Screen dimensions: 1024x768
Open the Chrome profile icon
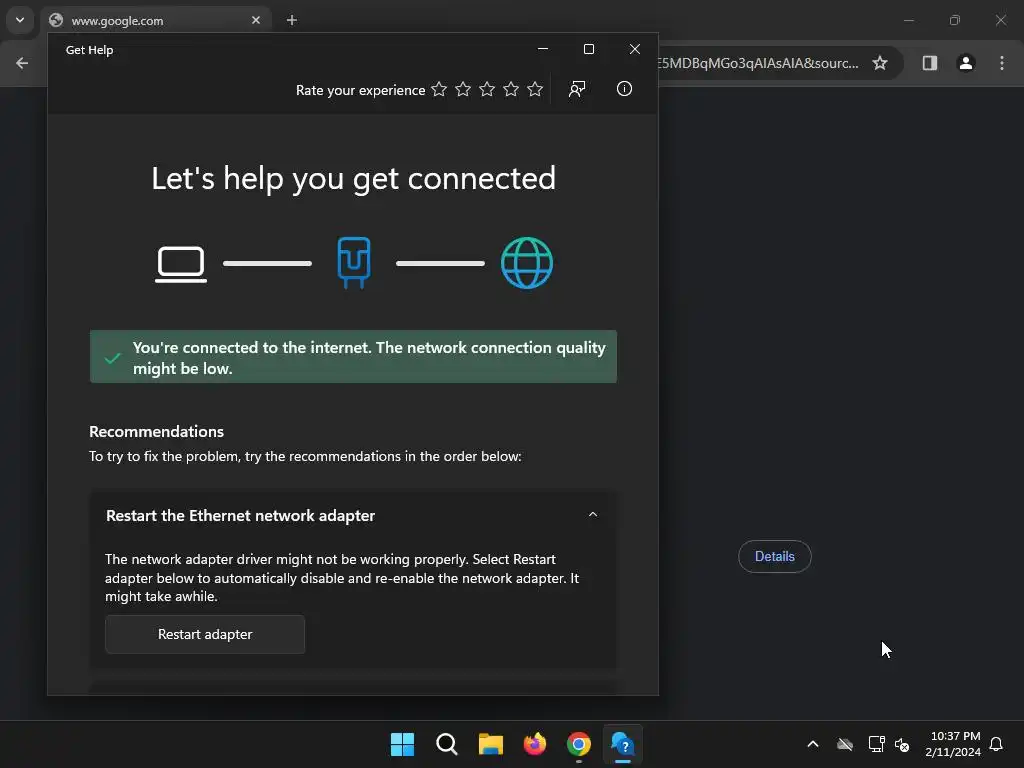[966, 63]
